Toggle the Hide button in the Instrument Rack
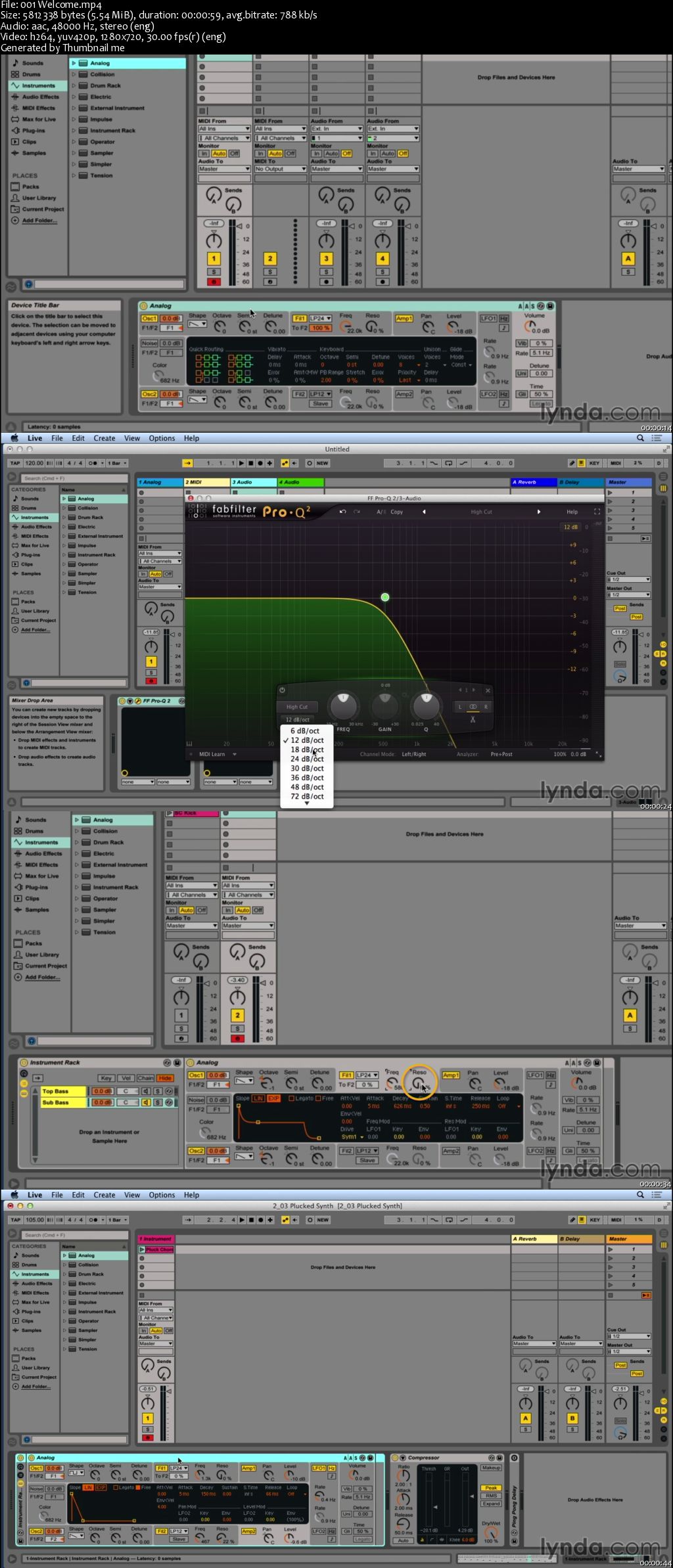The image size is (673, 1568). pyautogui.click(x=165, y=1078)
